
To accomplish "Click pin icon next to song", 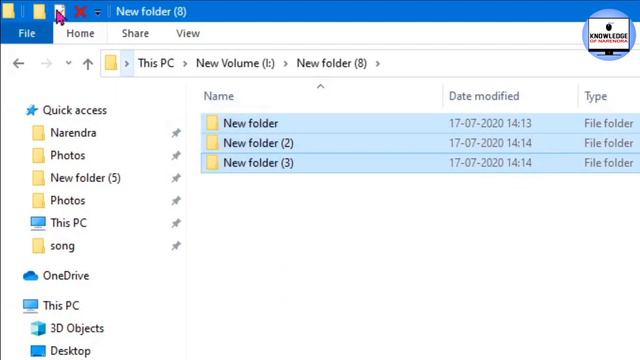I will point(176,246).
